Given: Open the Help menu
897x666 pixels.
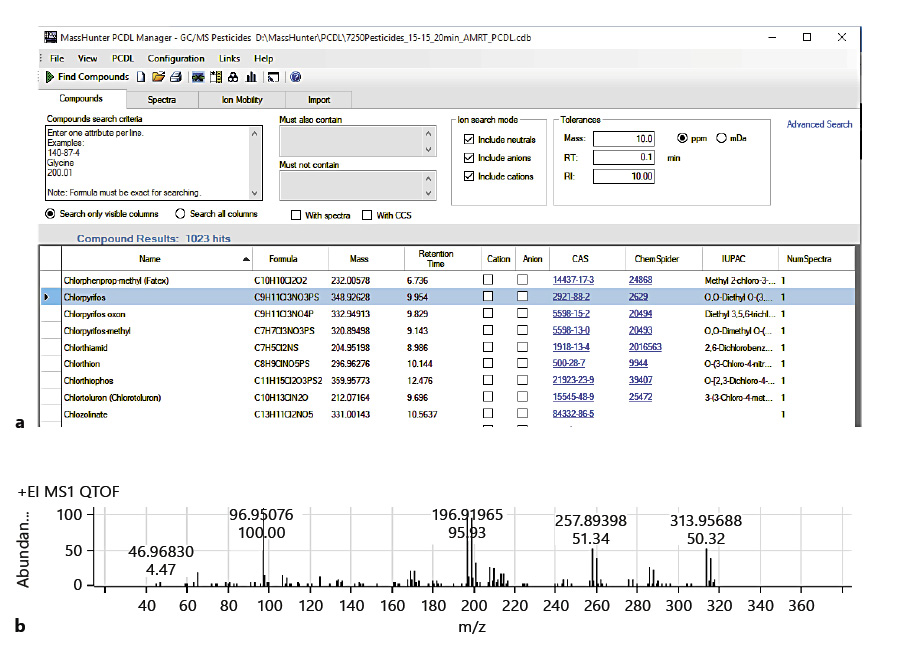Looking at the screenshot, I should point(264,58).
